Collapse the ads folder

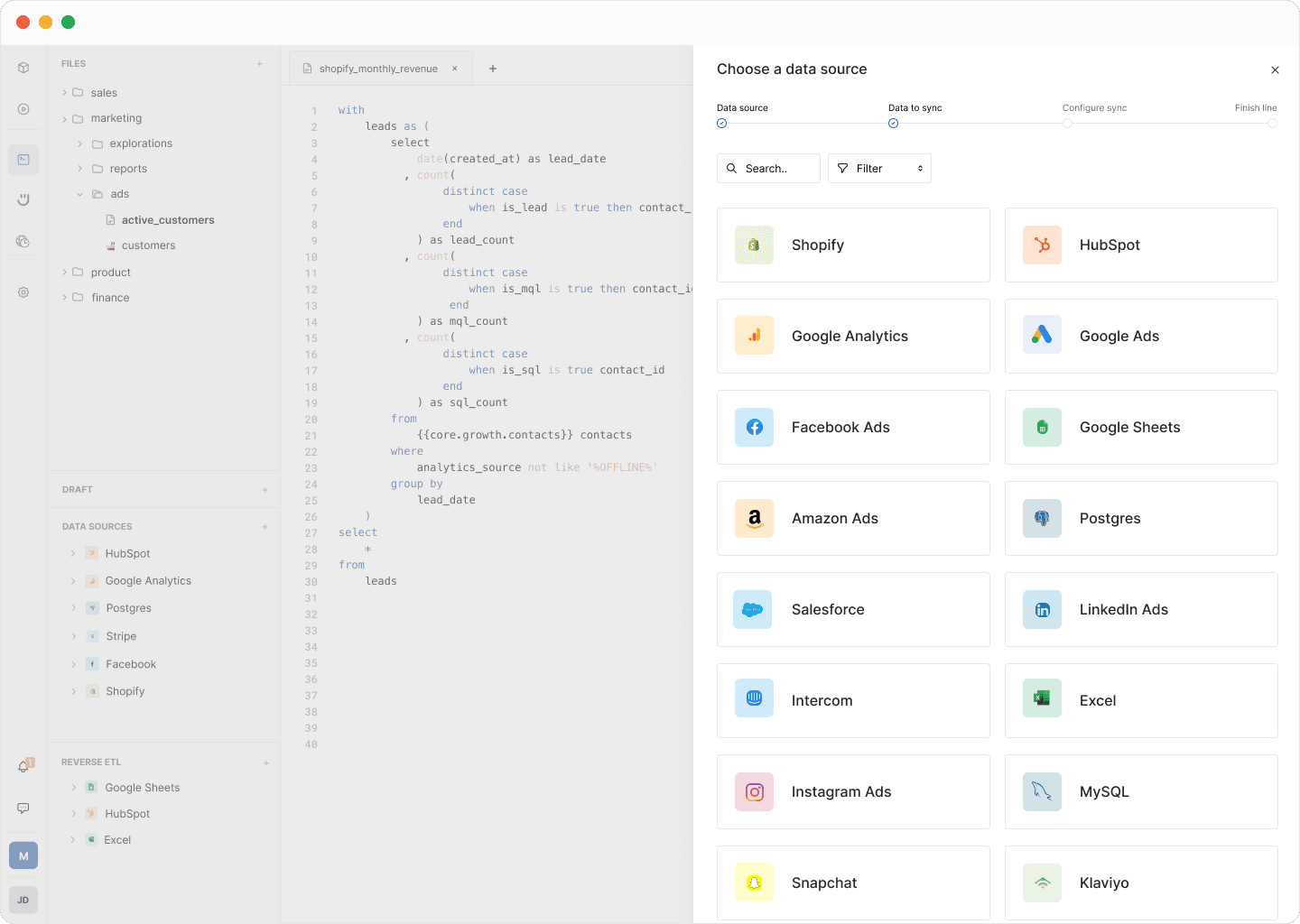(x=80, y=194)
